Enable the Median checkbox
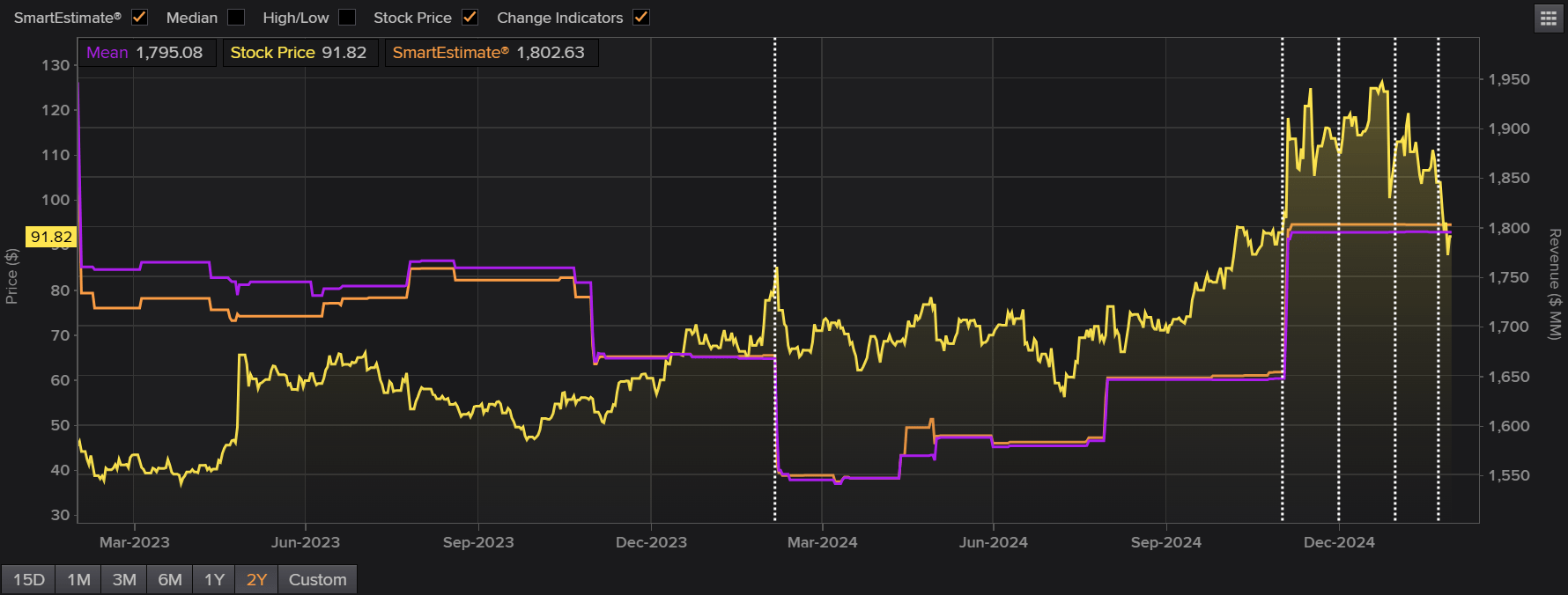The image size is (1568, 595). pyautogui.click(x=236, y=18)
